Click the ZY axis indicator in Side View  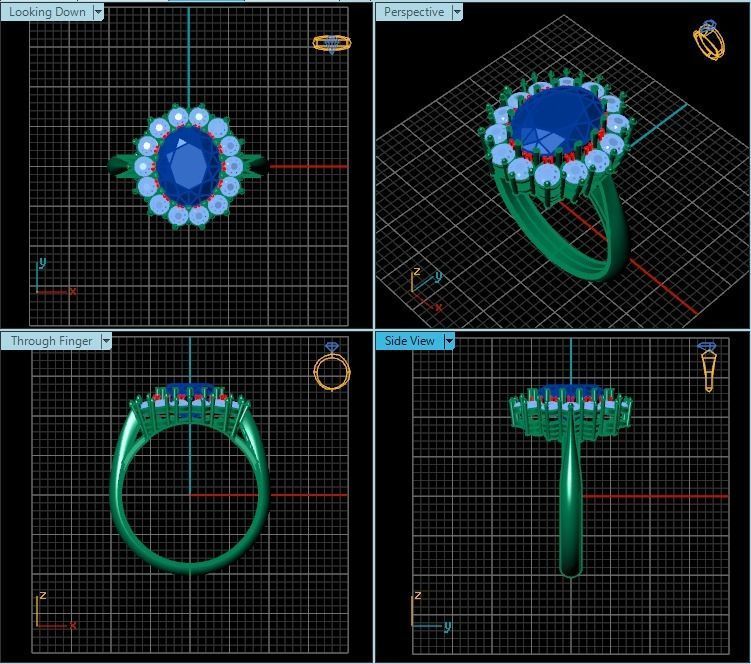[431, 612]
